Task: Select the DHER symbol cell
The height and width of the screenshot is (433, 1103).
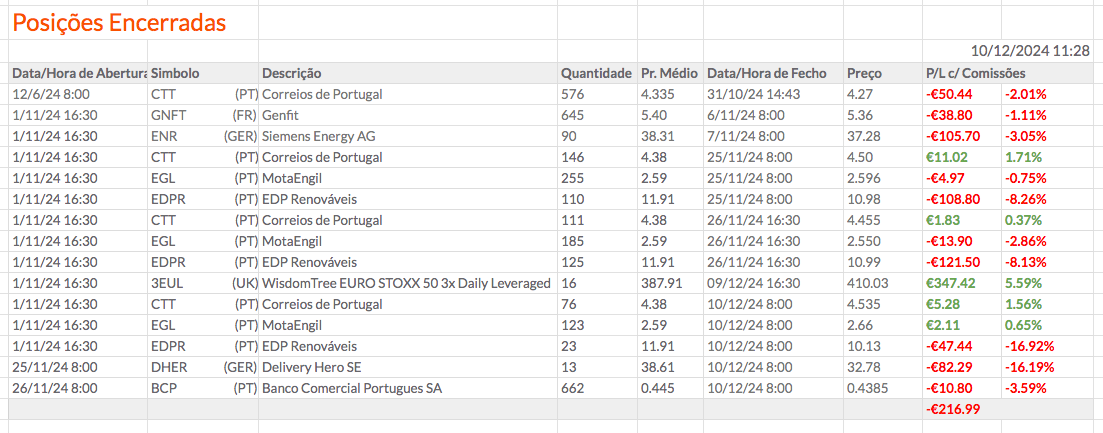Action: pyautogui.click(x=169, y=367)
